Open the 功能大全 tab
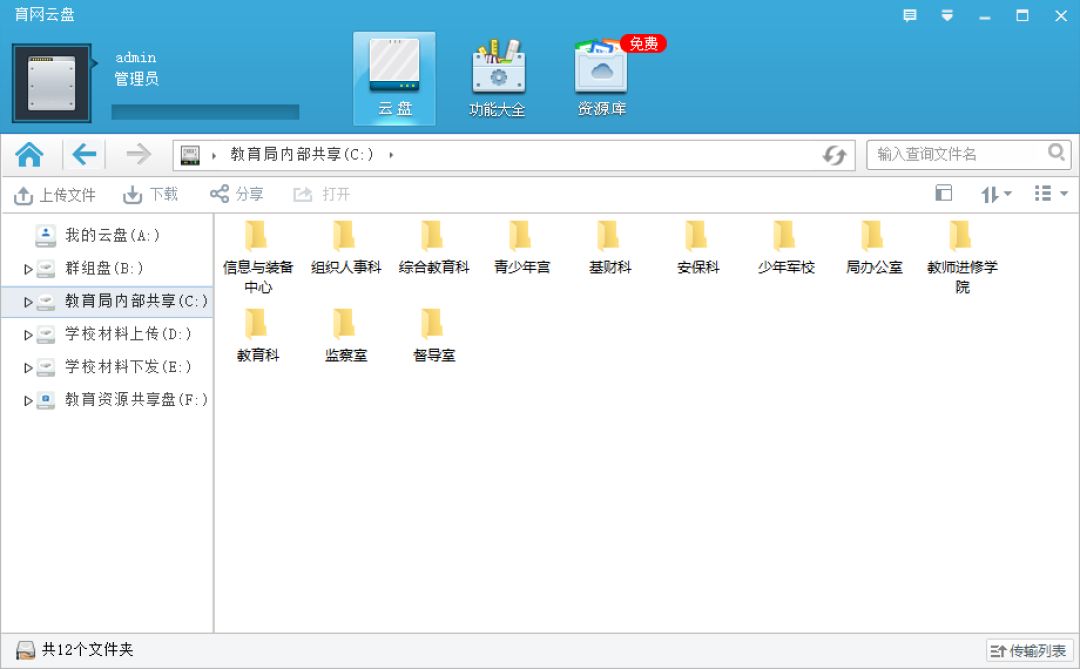 click(x=497, y=79)
